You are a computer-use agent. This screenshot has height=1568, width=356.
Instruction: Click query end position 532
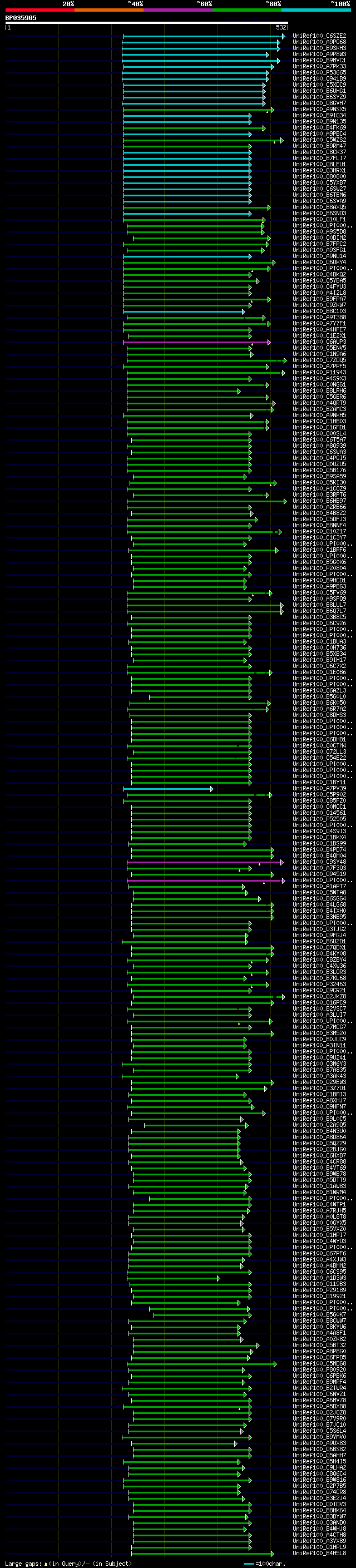(x=280, y=27)
